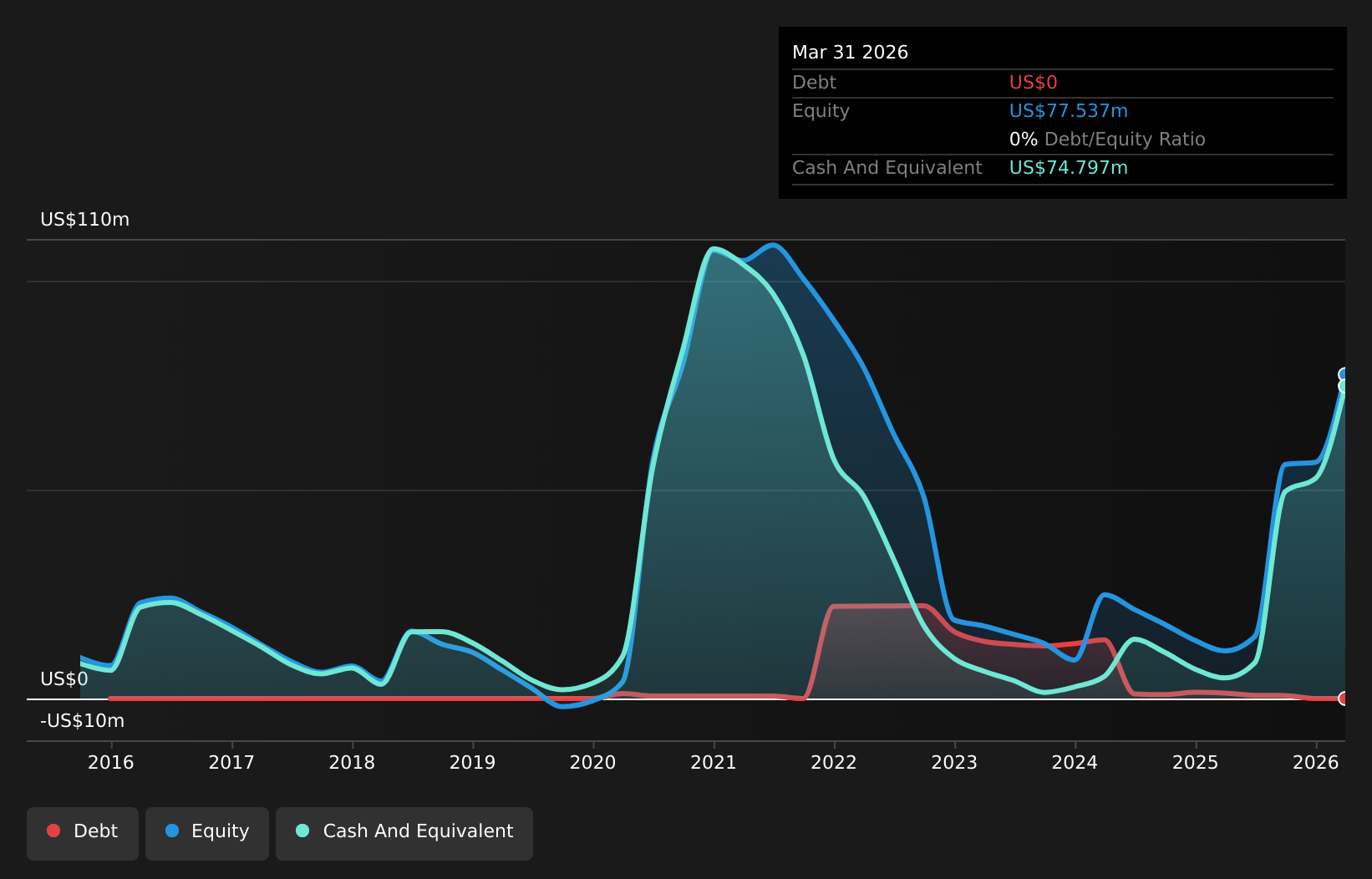
Task: Click the US$0 debt value in tooltip
Action: pyautogui.click(x=1034, y=83)
